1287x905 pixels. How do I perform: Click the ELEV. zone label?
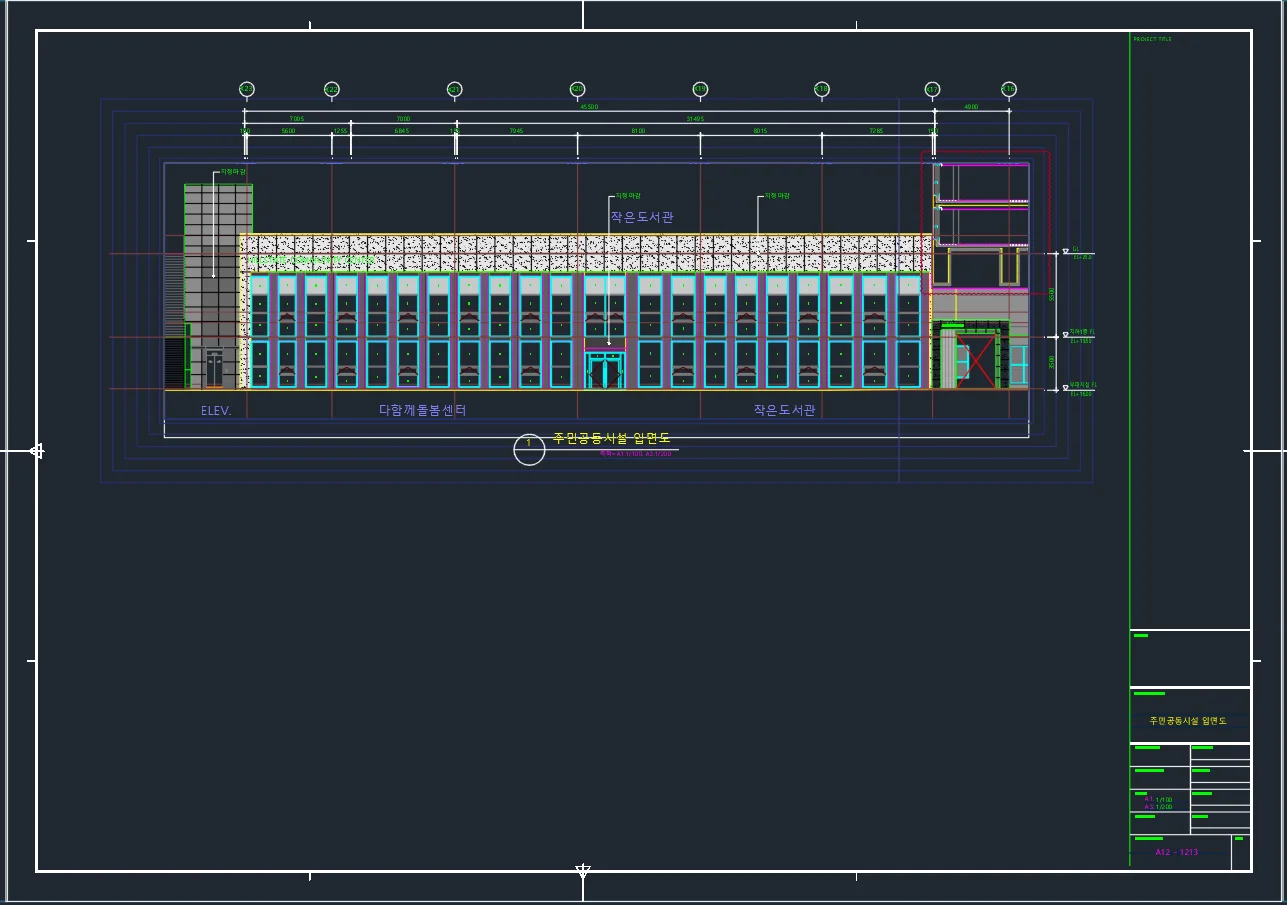pyautogui.click(x=216, y=410)
